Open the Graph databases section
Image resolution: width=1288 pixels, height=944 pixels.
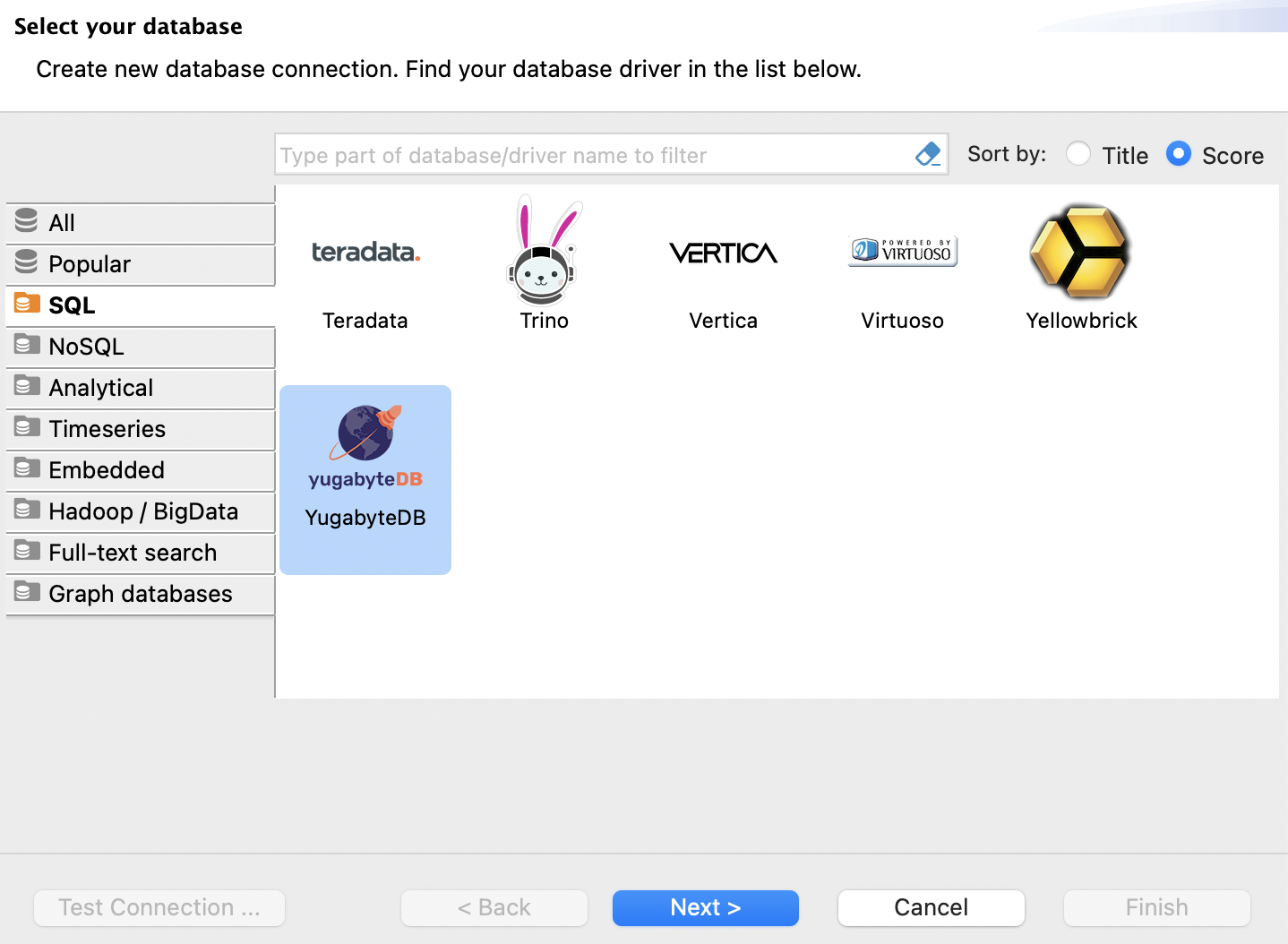tap(141, 594)
